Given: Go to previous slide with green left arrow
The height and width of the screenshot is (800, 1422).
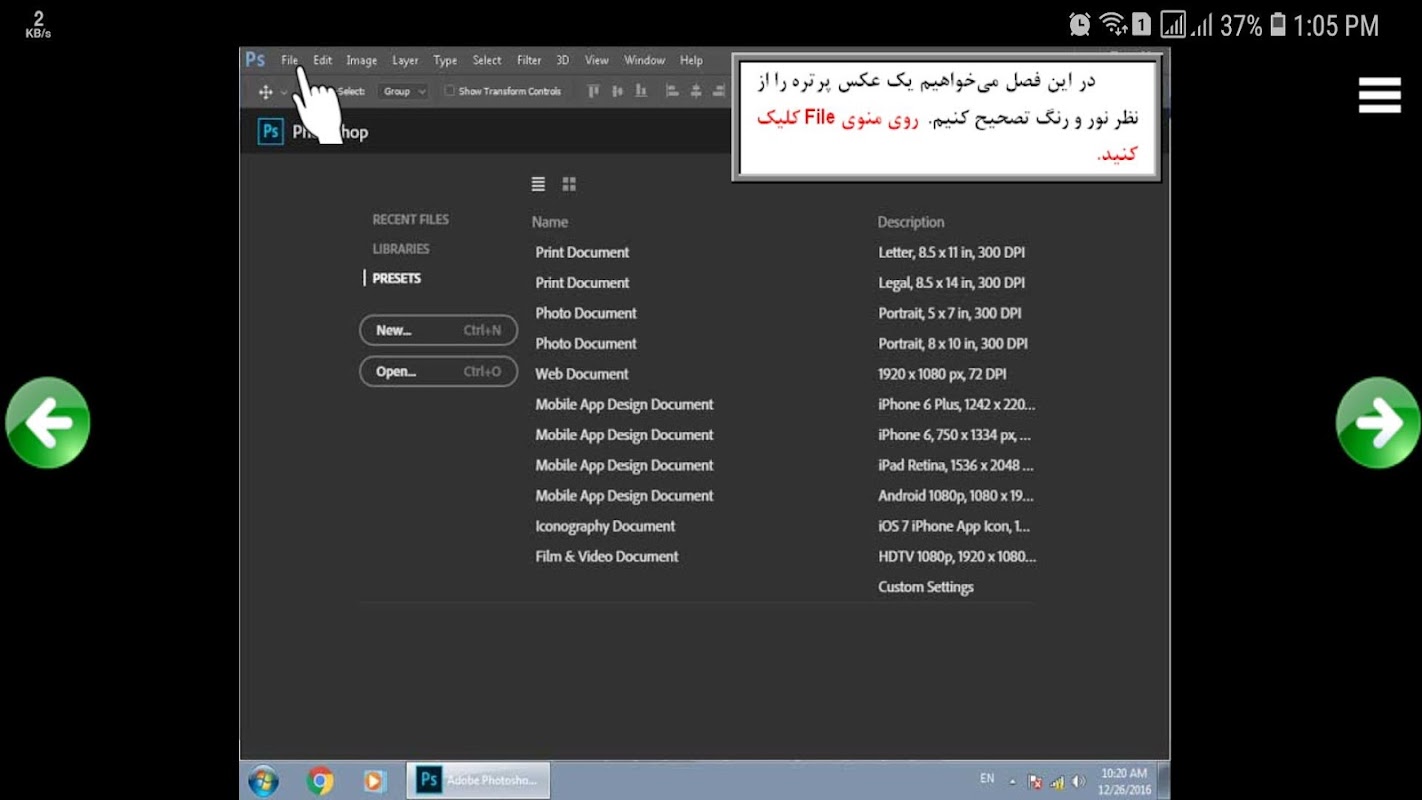Looking at the screenshot, I should point(48,422).
